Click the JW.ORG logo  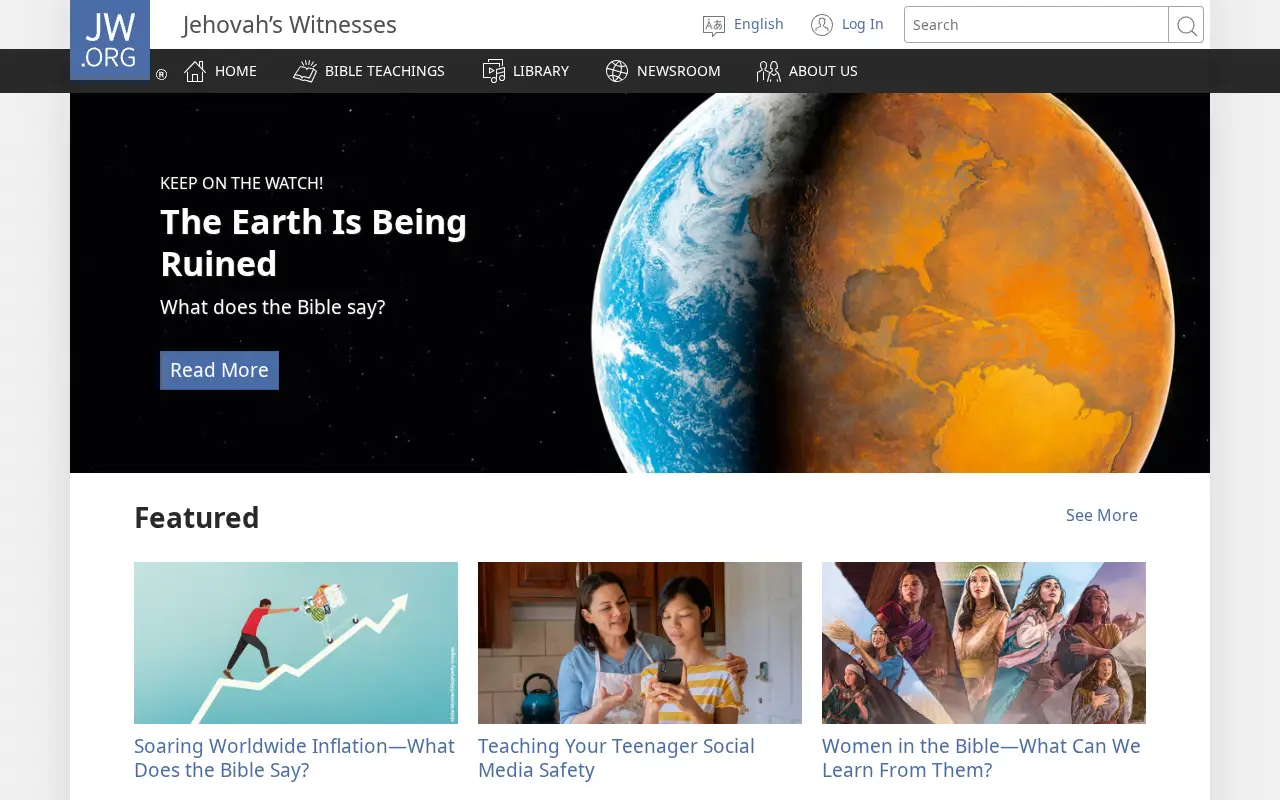110,40
